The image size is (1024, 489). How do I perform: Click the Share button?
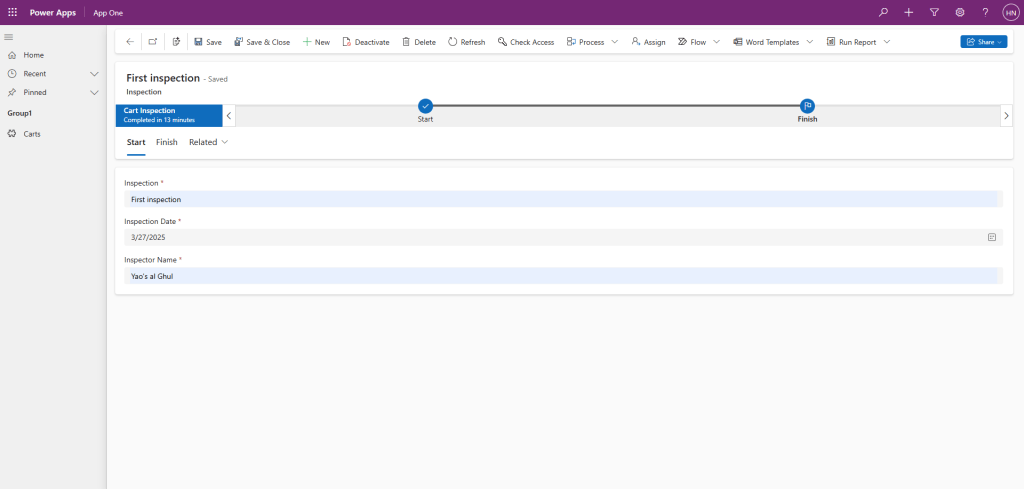(x=983, y=42)
